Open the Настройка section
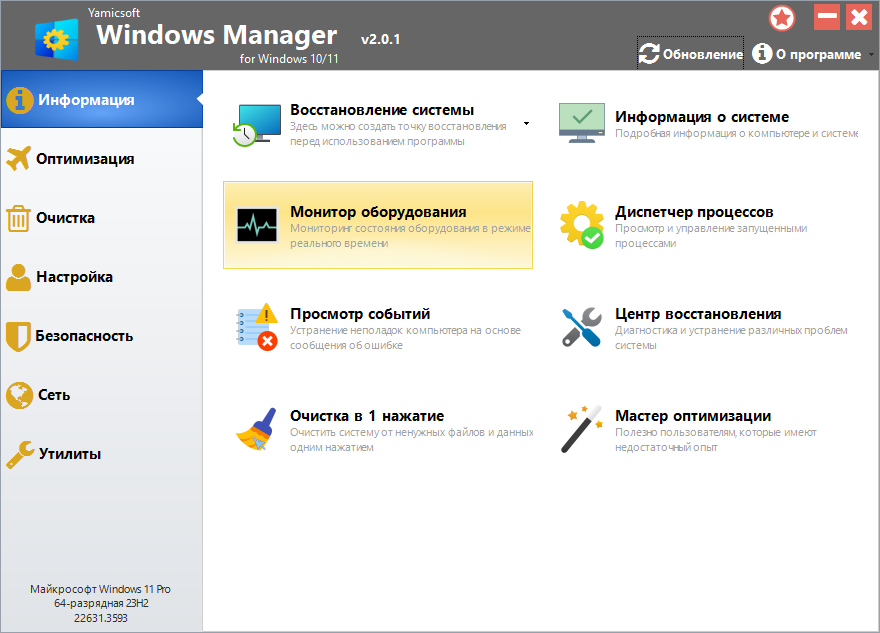Screen dimensions: 880x633 (x=74, y=276)
